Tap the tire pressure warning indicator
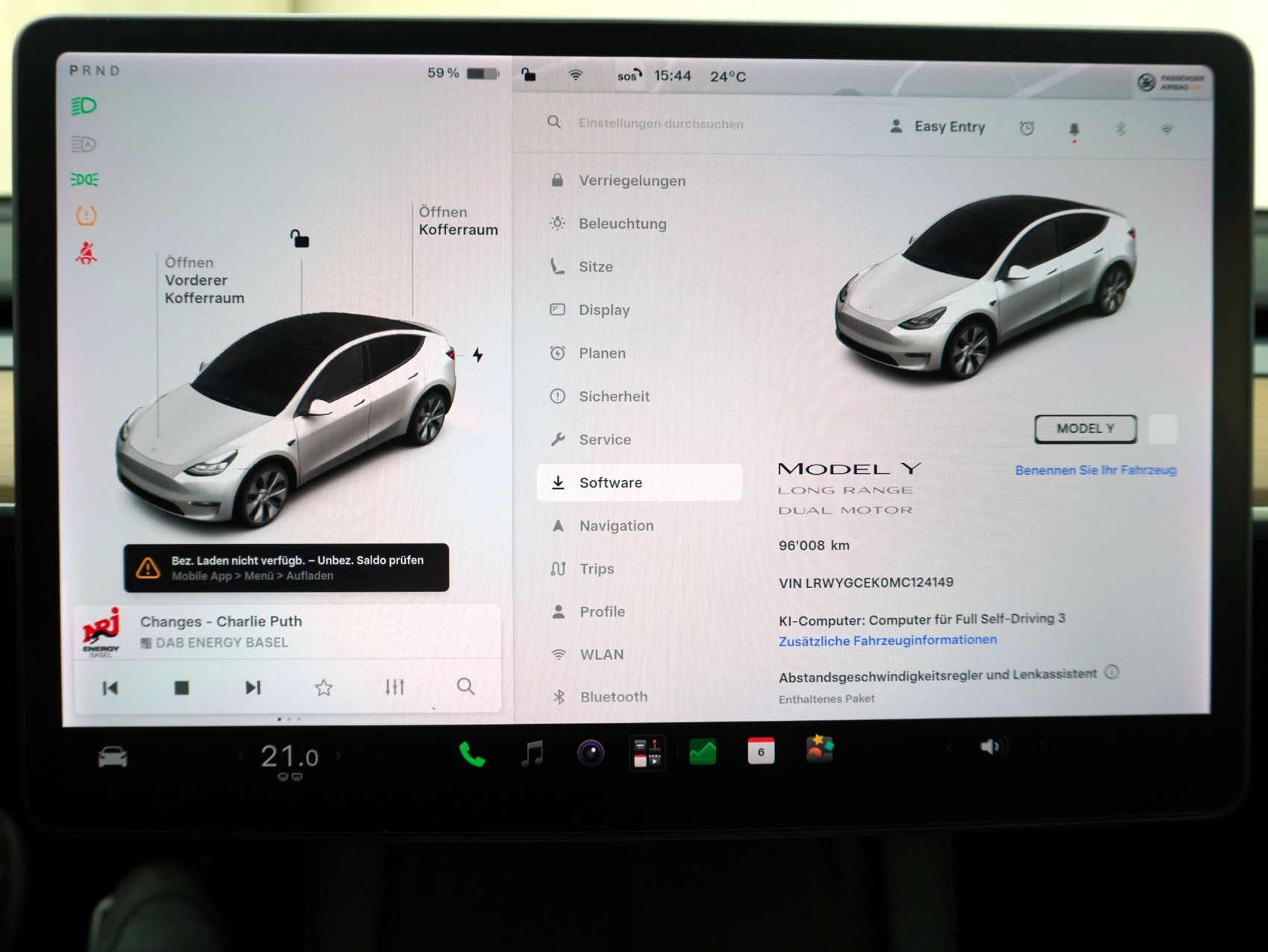 click(86, 216)
